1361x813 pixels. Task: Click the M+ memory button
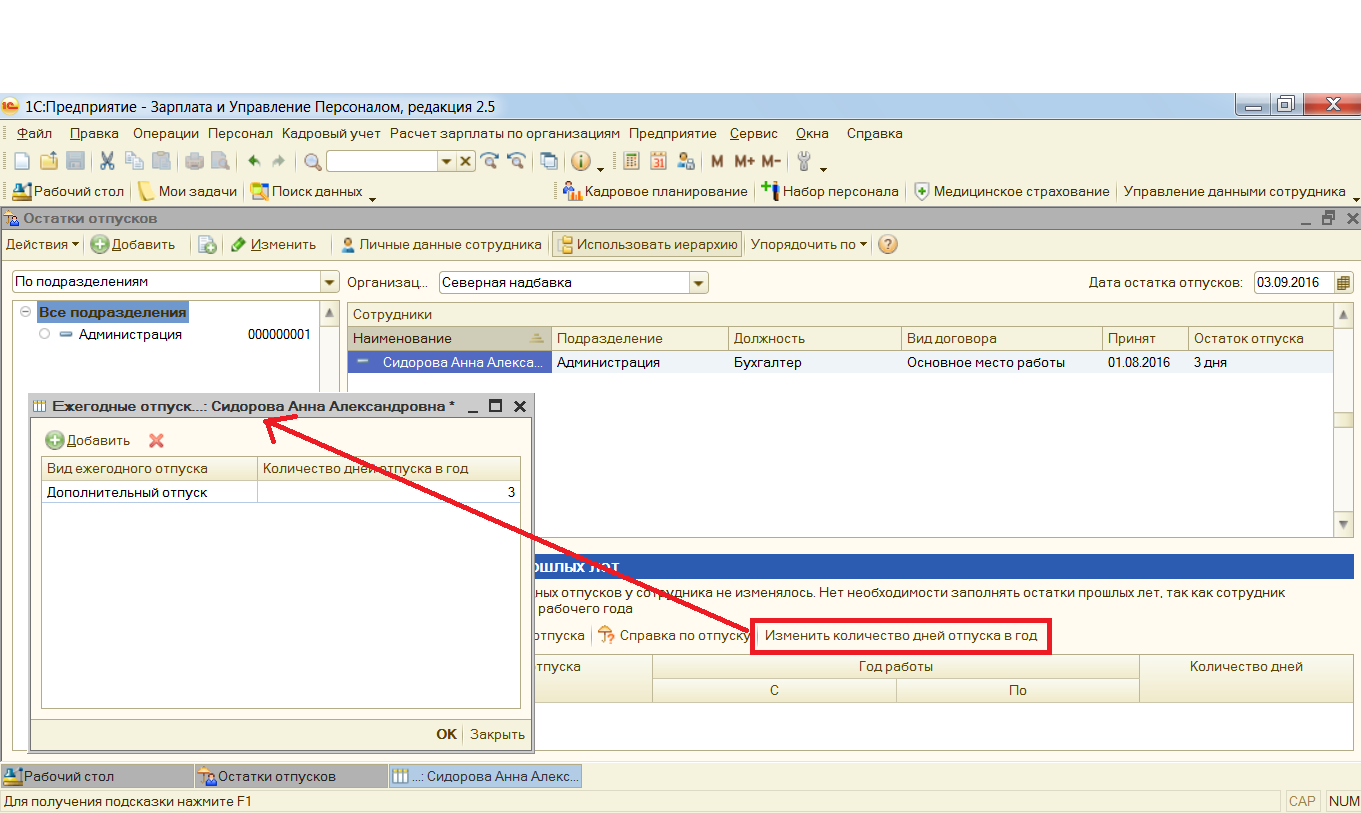pos(744,161)
